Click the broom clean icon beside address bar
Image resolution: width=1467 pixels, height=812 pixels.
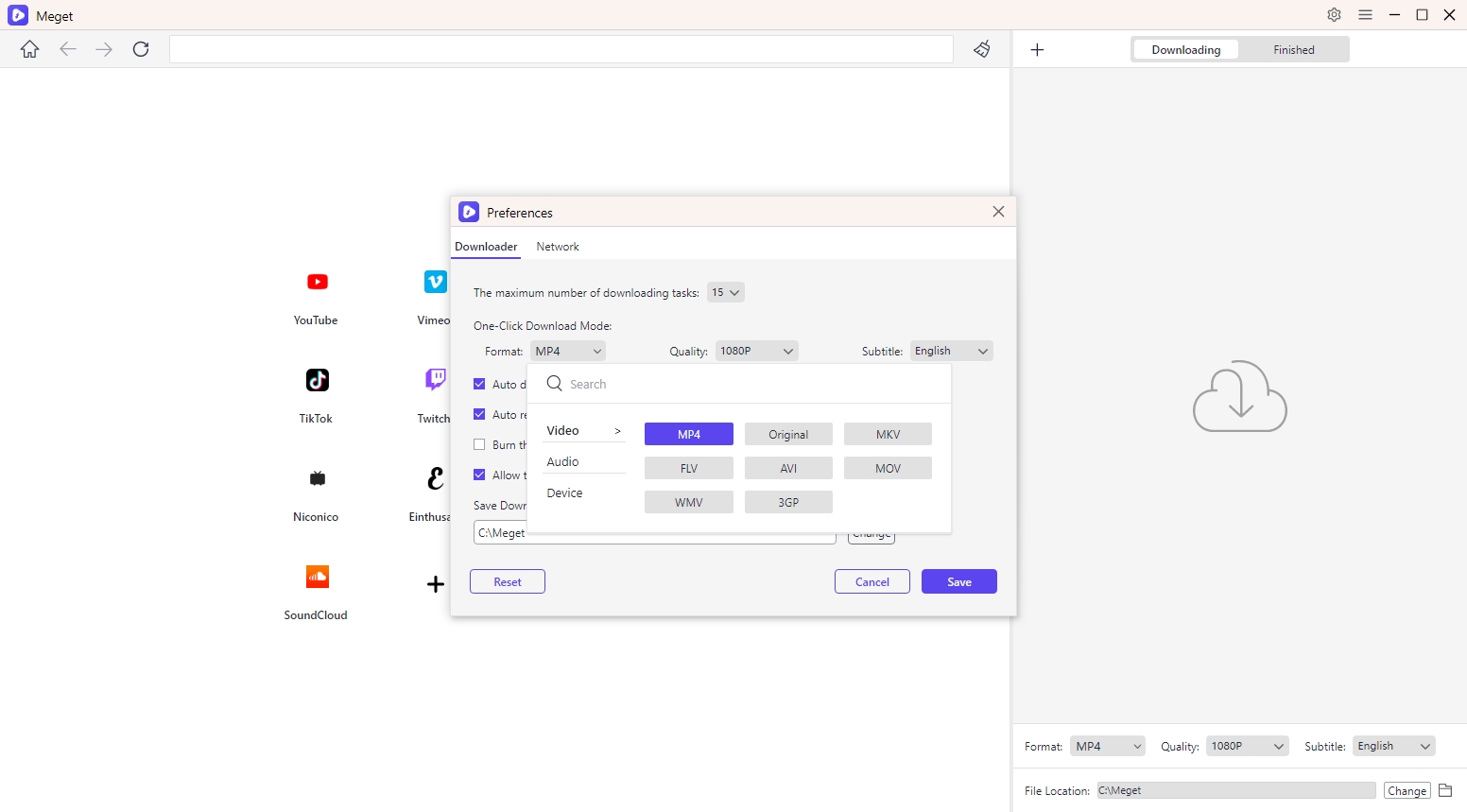point(982,49)
